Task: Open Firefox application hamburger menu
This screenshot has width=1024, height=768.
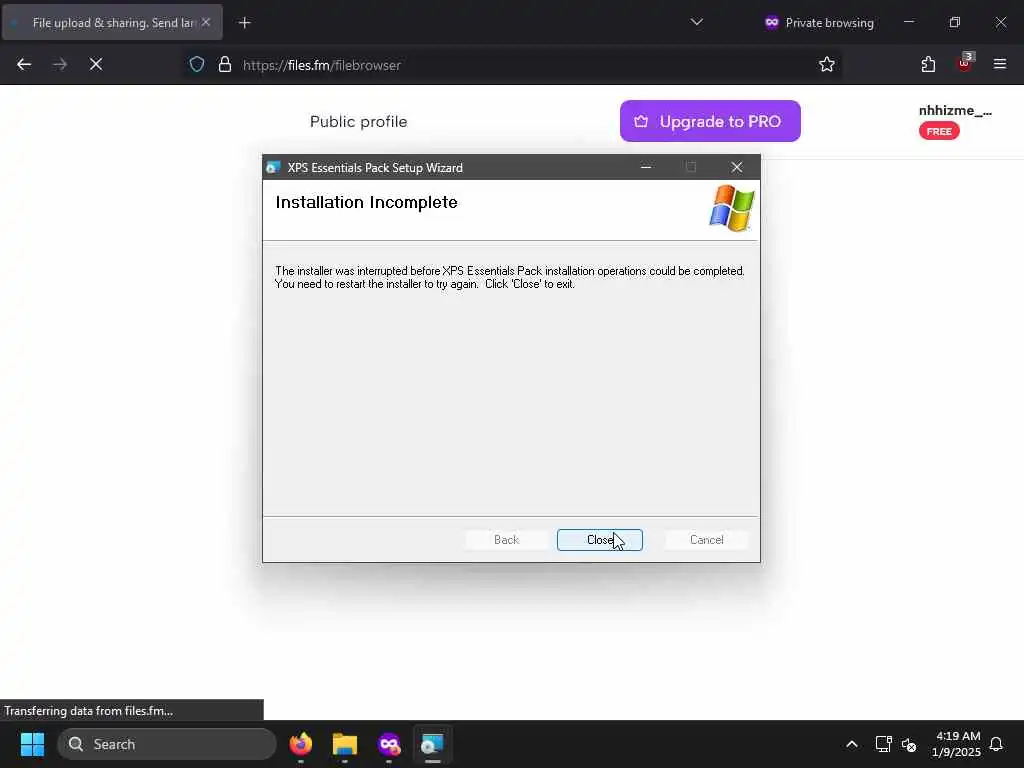Action: [1000, 64]
